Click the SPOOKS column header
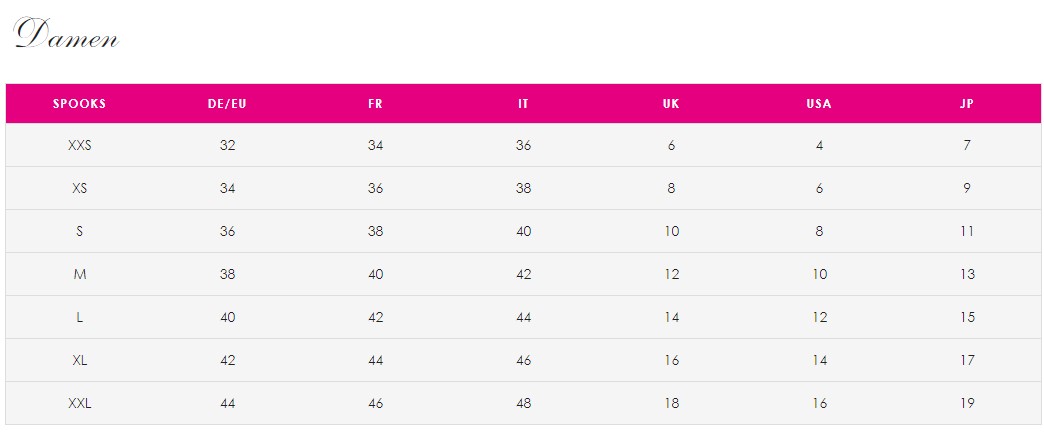Screen dimensions: 1044x432 point(79,104)
